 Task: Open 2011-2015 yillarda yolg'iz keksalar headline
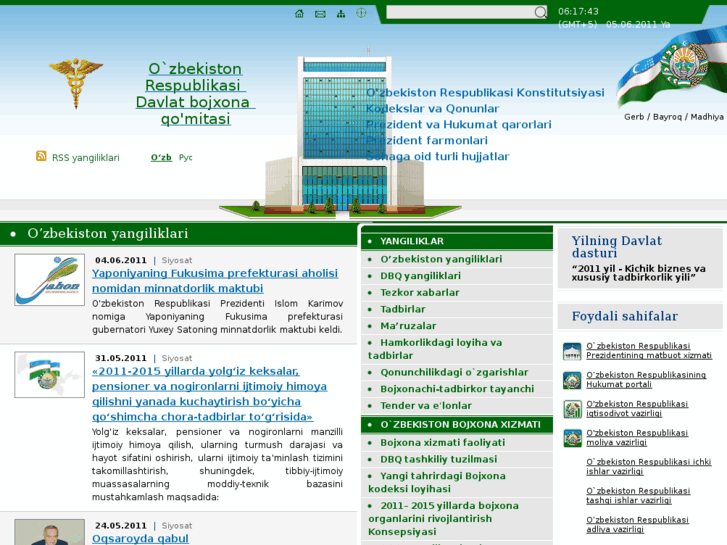(209, 394)
